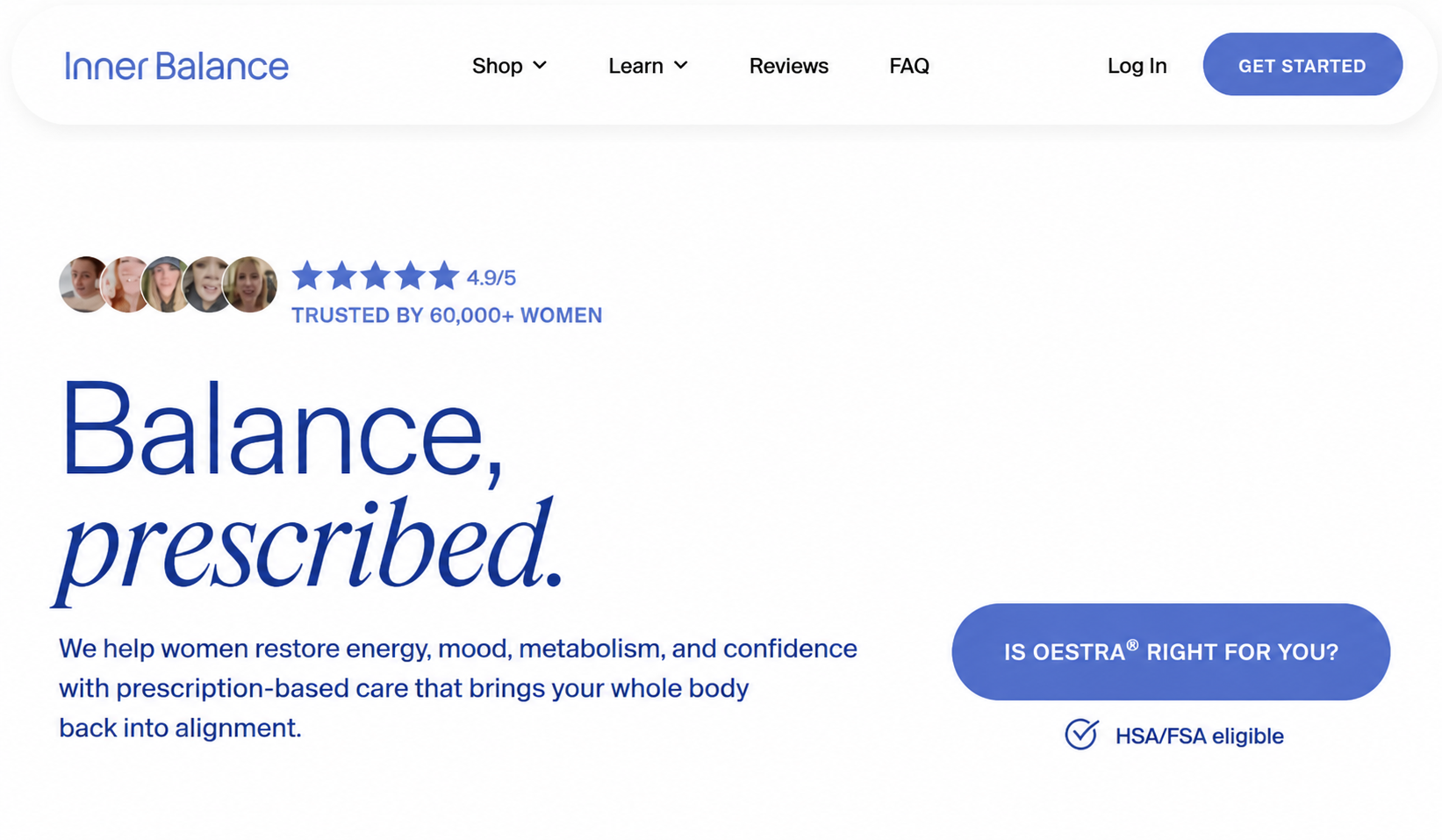Click TRUSTED BY 60,000+ WOMEN text
Screen dimensions: 1442x840
tap(447, 315)
